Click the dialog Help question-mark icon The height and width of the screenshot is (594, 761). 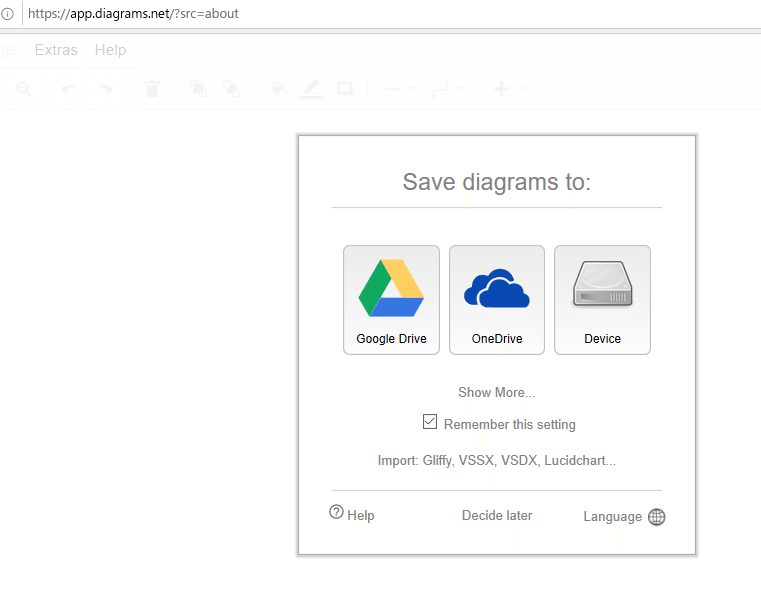point(336,512)
